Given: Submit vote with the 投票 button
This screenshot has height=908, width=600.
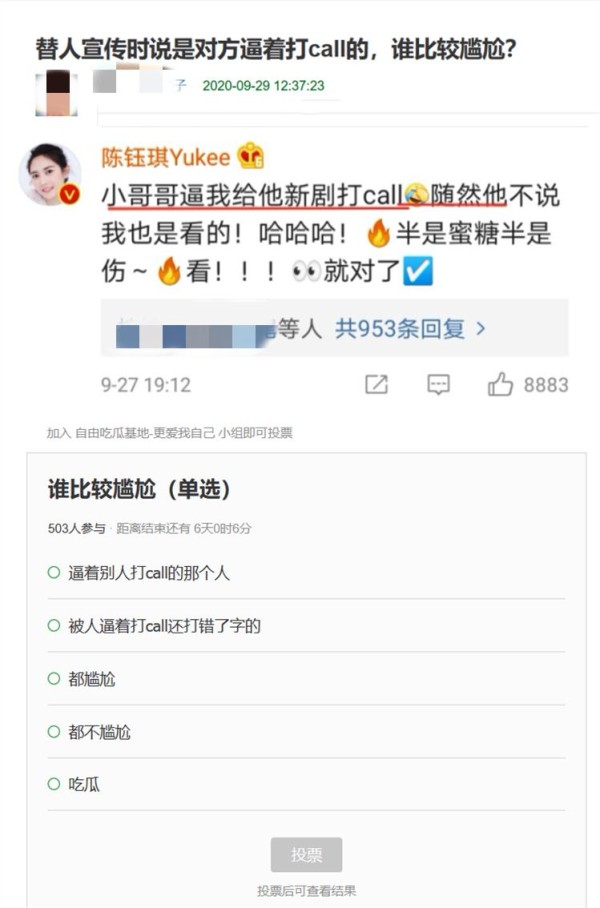Looking at the screenshot, I should tap(306, 854).
